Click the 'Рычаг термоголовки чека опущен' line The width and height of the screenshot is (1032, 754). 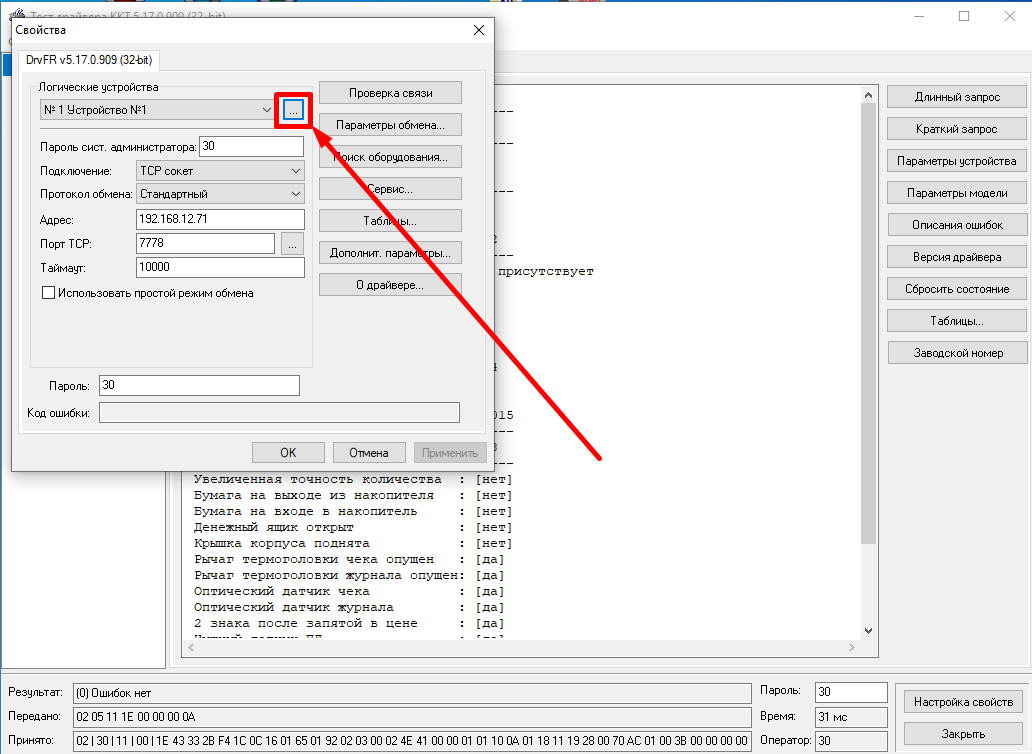349,559
